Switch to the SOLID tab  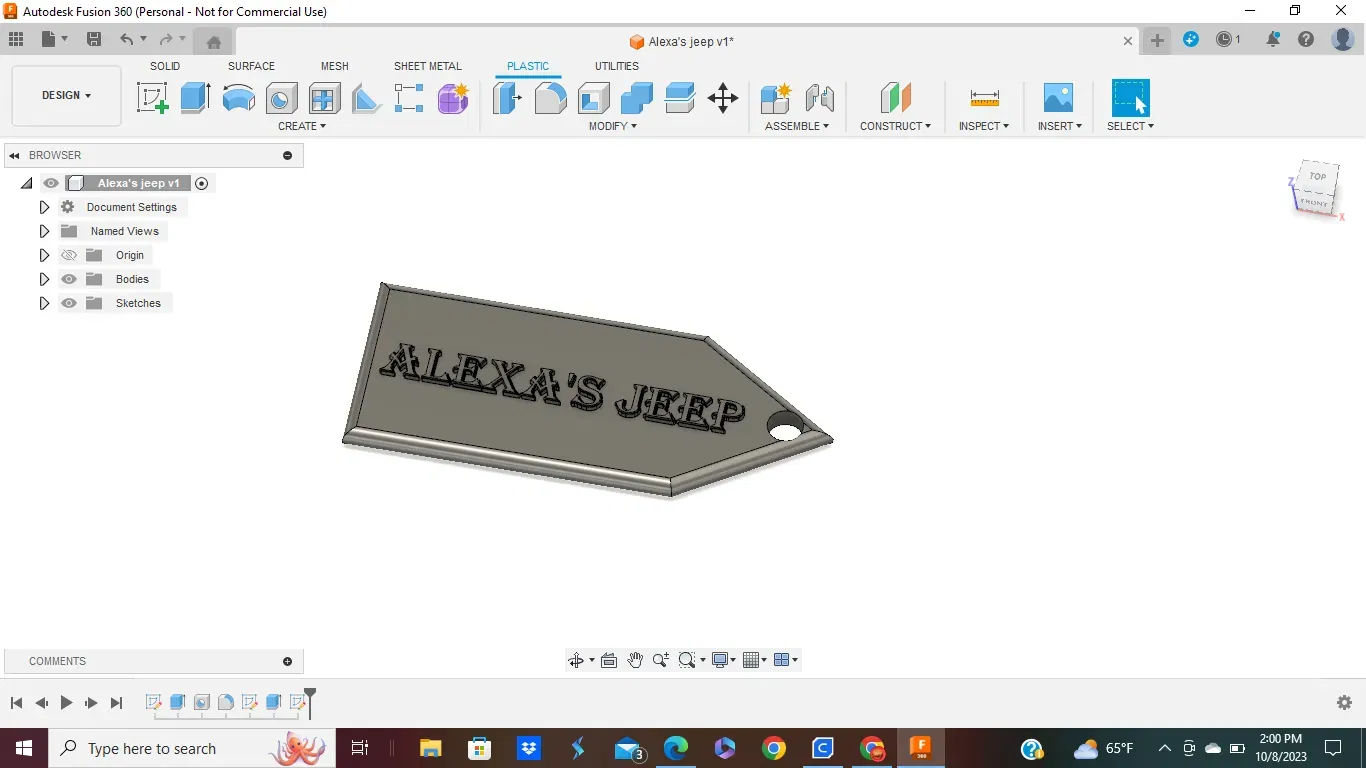tap(165, 66)
